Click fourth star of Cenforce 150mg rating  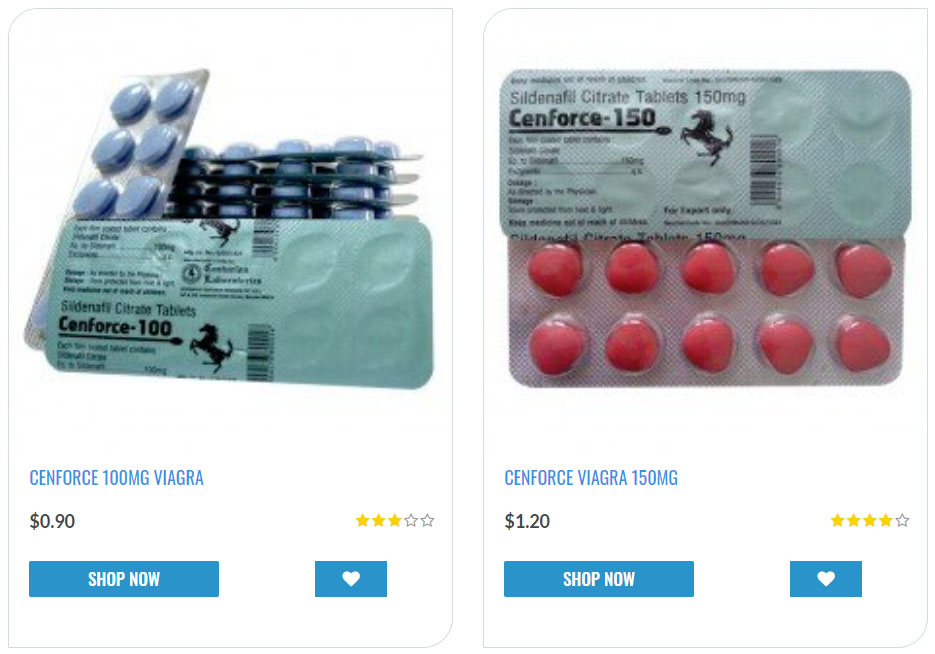886,520
